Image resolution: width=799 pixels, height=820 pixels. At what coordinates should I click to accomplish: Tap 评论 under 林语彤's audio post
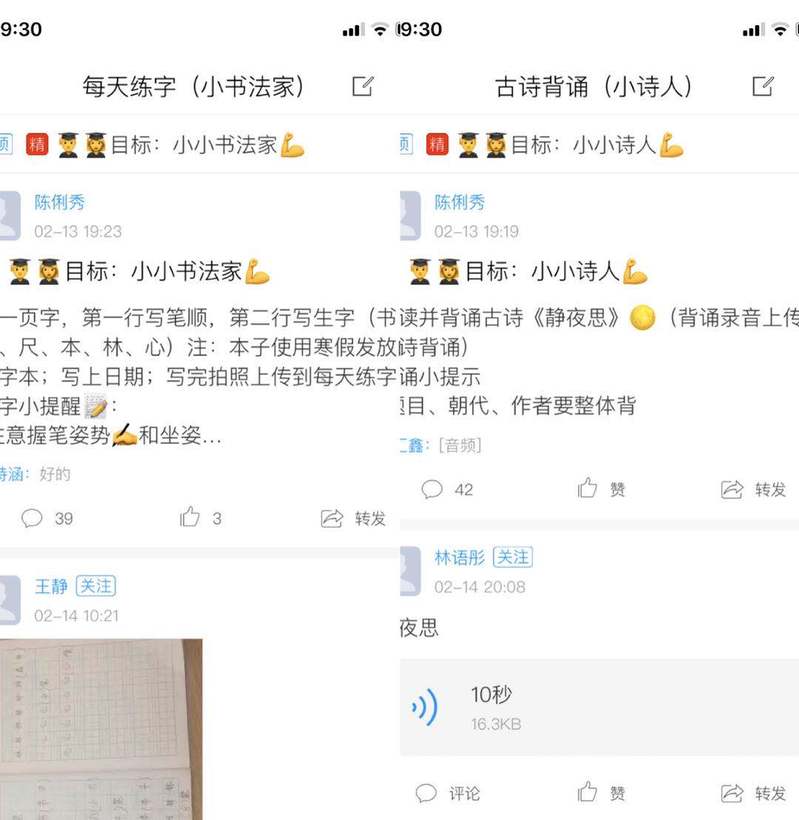tap(448, 793)
